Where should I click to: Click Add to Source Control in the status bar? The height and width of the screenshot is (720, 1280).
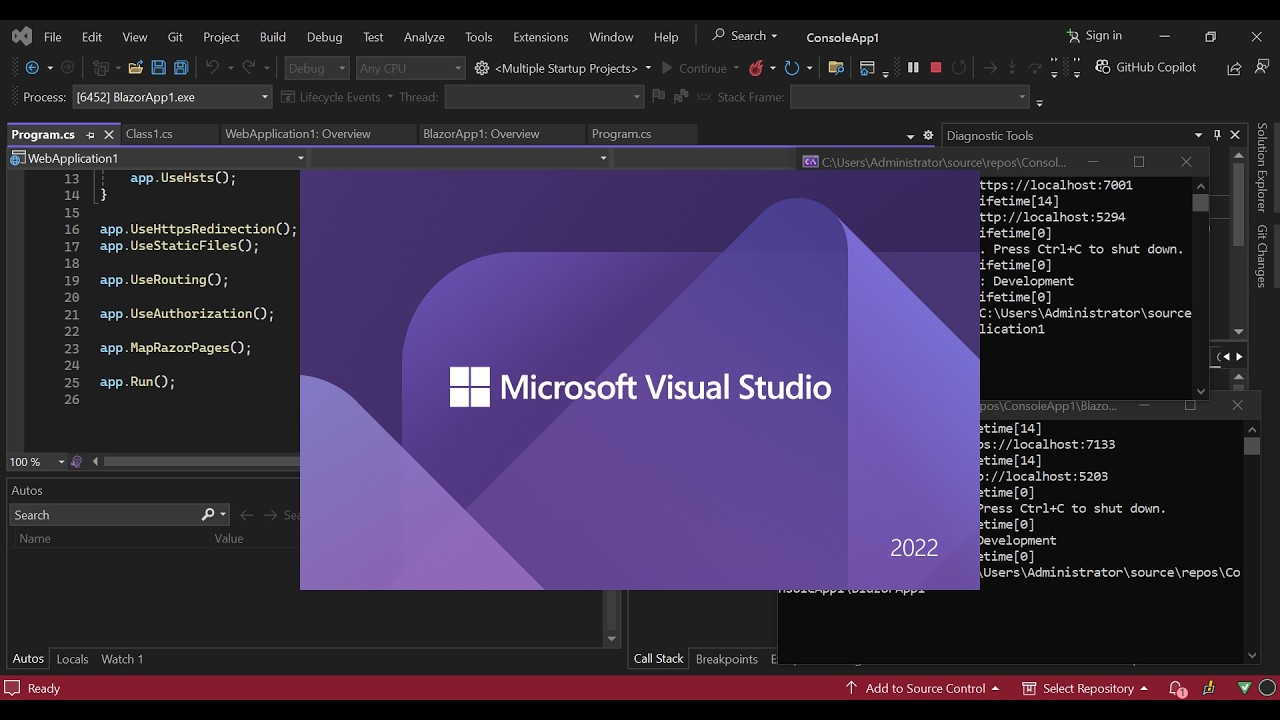click(922, 688)
